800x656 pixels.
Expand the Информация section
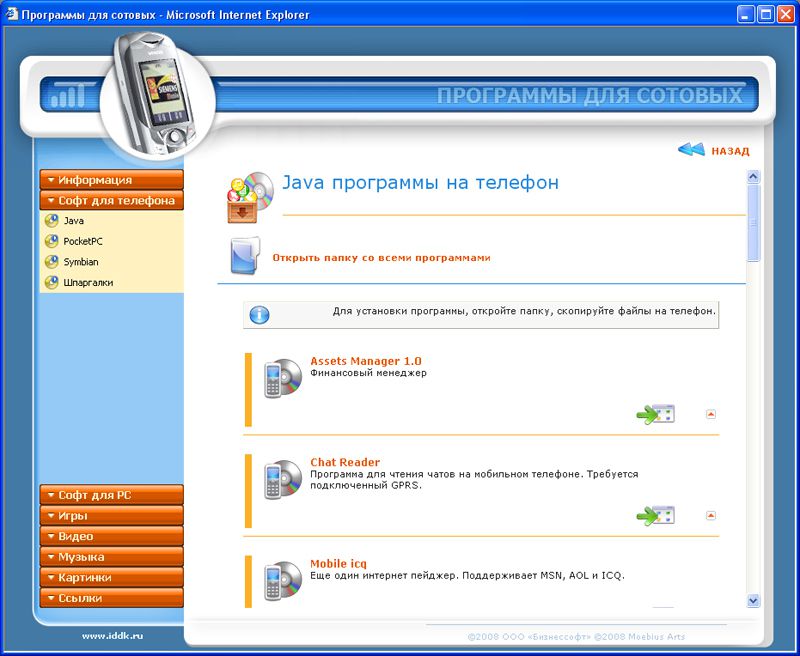click(111, 180)
